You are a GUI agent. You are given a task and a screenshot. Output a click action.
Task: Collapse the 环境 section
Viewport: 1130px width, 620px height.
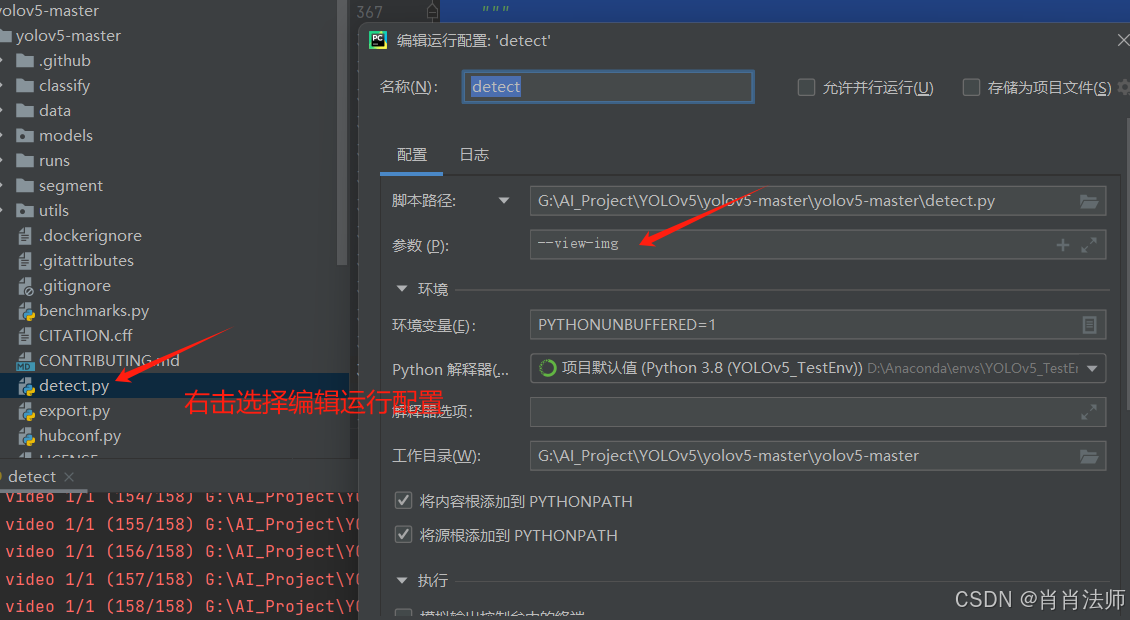403,289
